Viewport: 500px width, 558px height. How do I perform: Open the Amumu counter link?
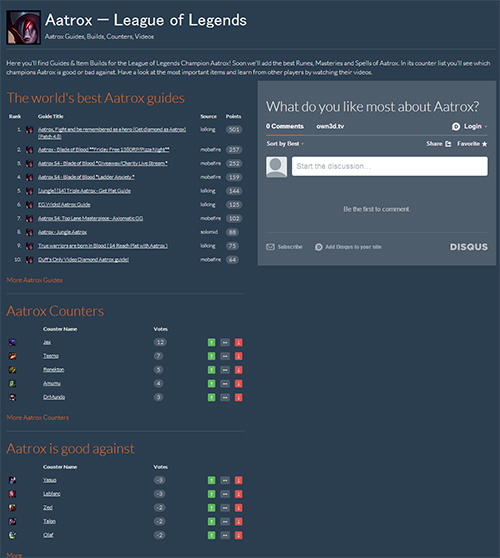coord(52,384)
